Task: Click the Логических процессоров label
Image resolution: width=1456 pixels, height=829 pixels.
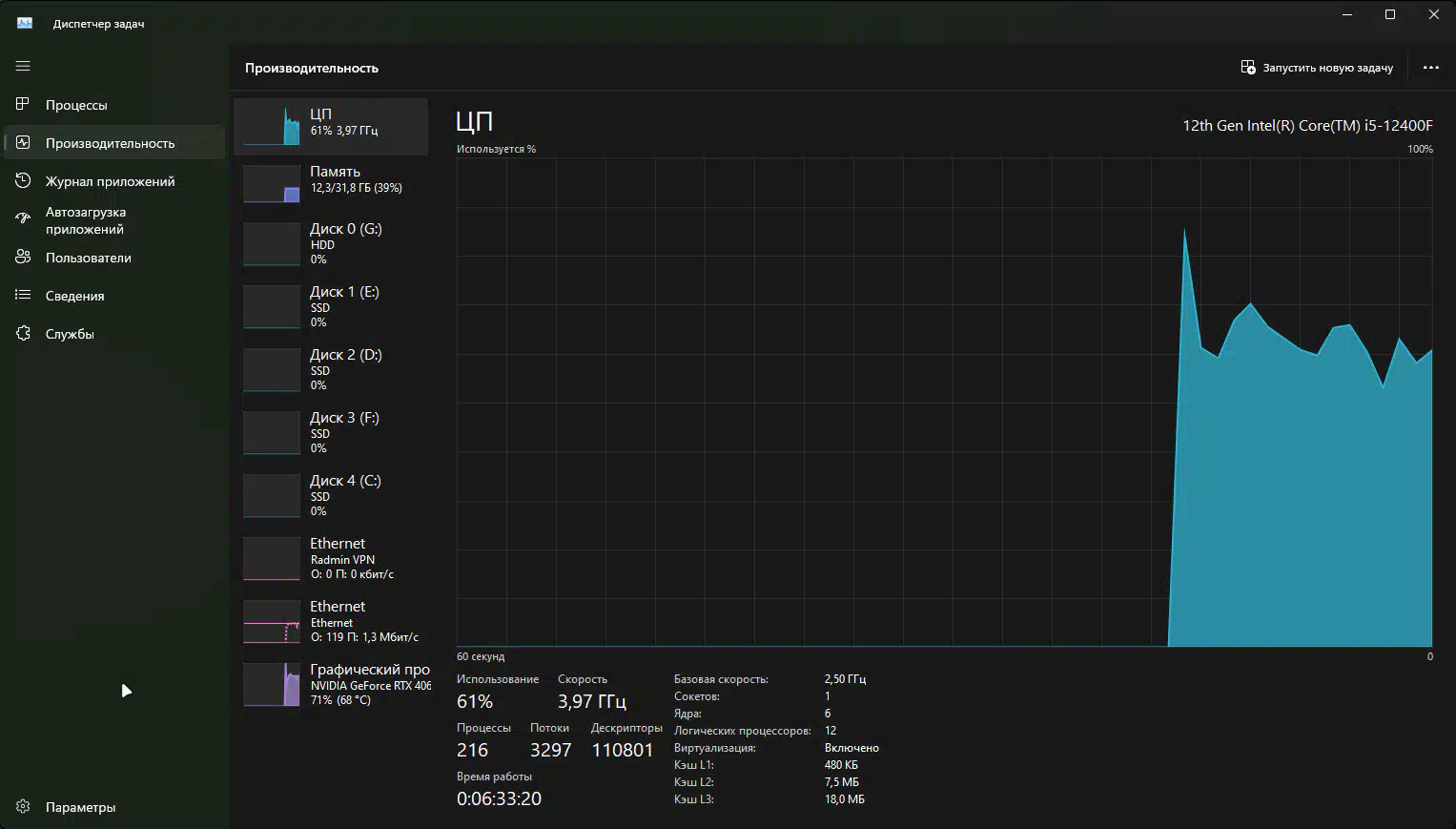Action: (742, 731)
